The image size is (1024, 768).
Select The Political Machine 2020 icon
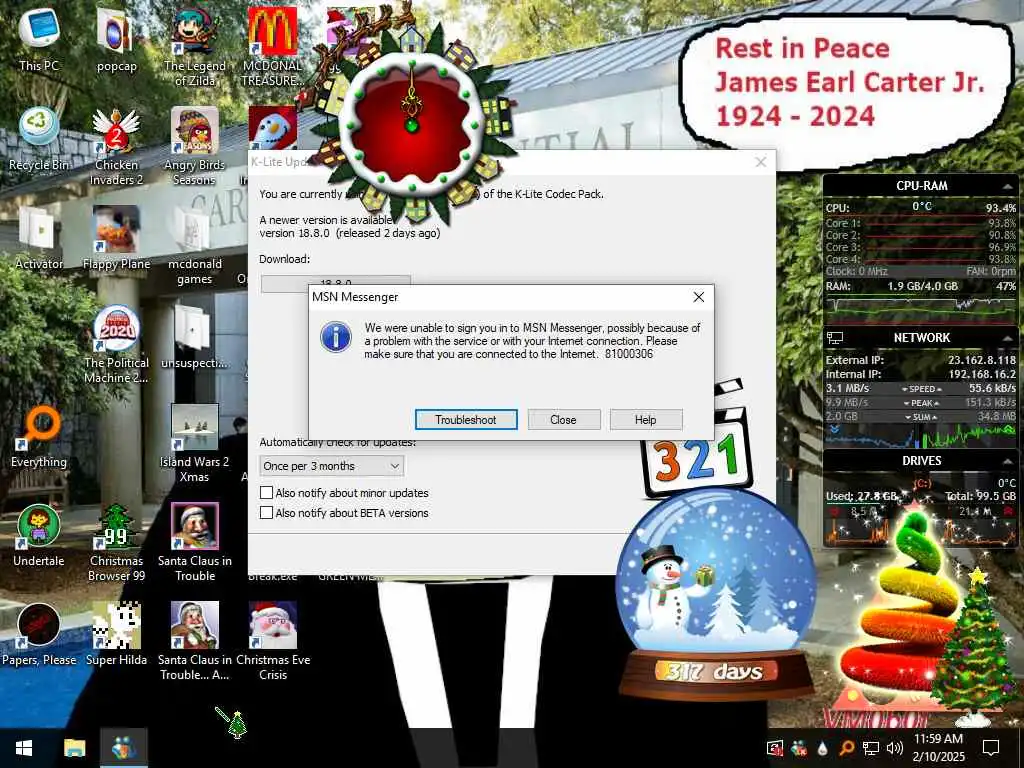point(116,345)
